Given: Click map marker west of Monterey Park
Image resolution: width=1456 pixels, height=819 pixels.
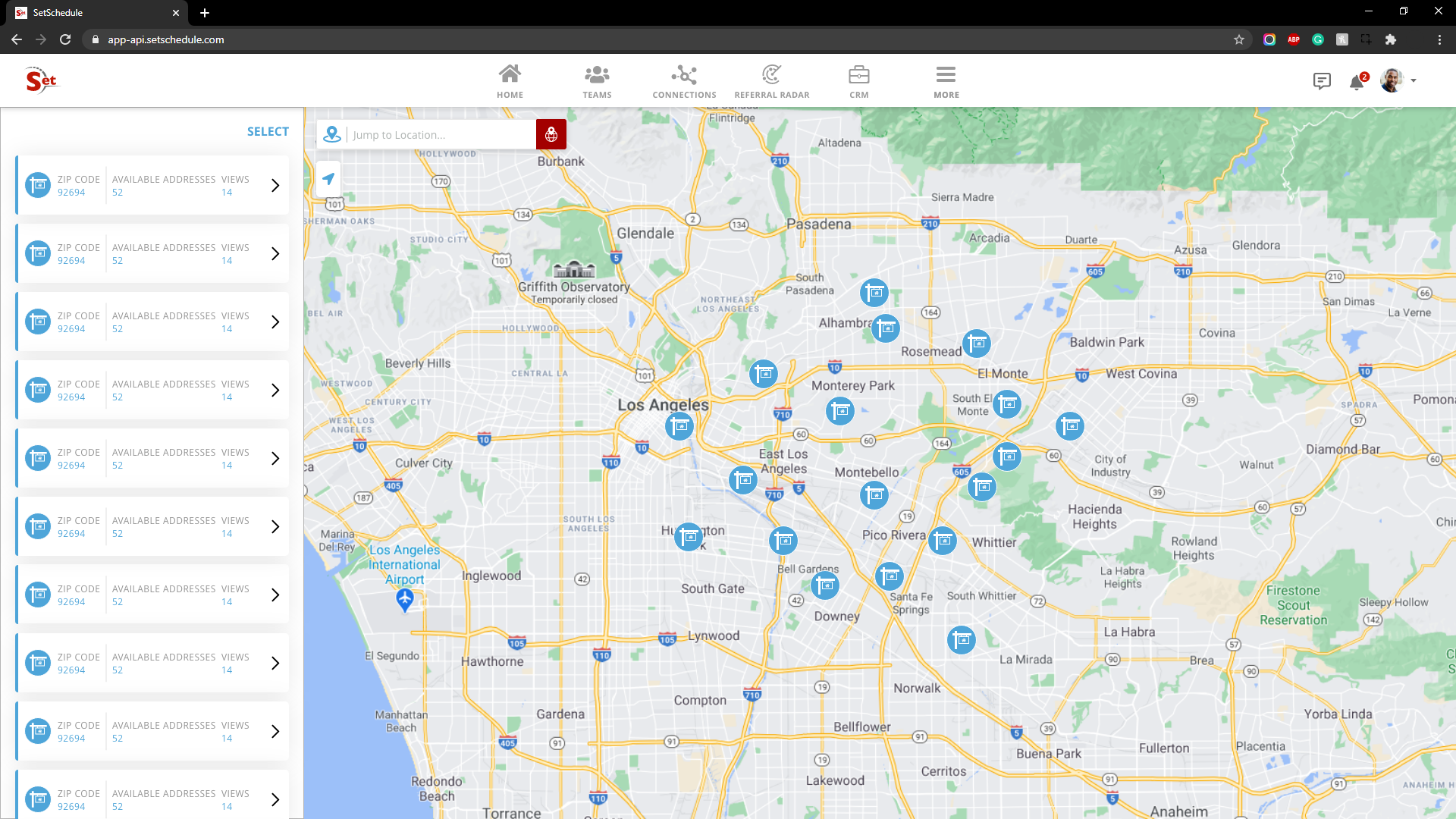Looking at the screenshot, I should coord(764,374).
